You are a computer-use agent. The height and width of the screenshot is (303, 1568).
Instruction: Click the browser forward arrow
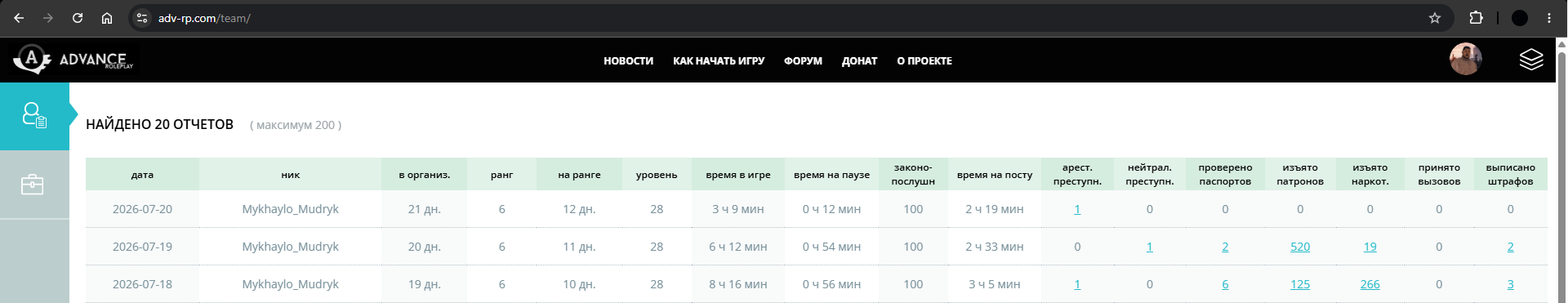(x=48, y=18)
